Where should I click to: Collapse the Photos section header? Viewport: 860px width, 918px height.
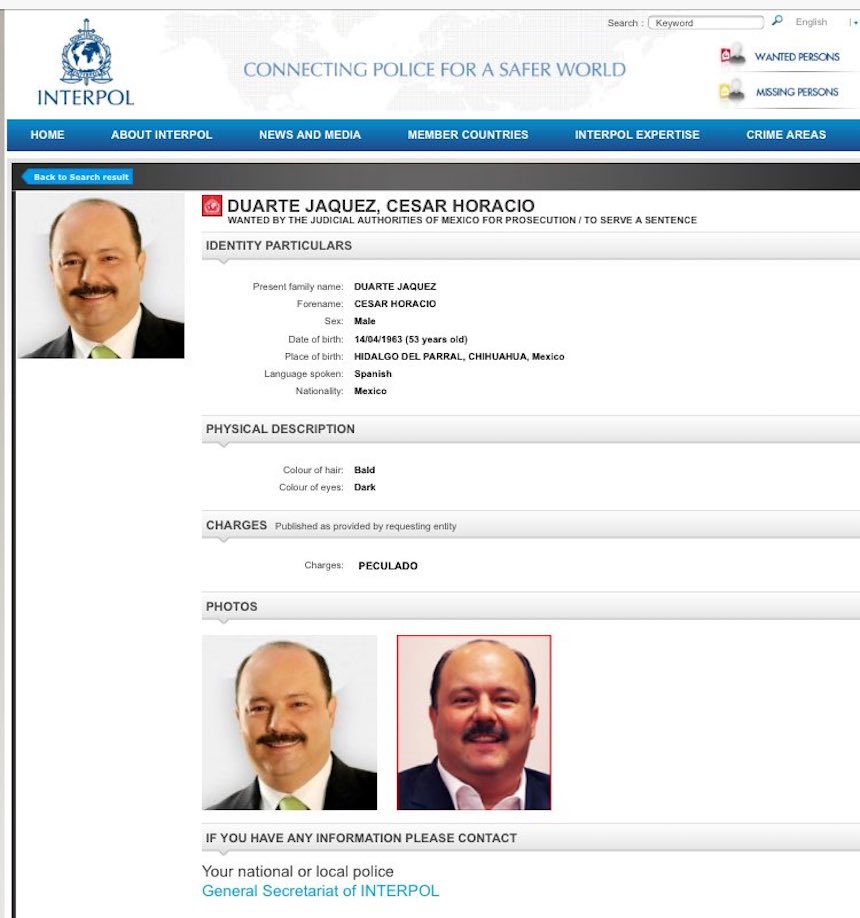pos(232,607)
